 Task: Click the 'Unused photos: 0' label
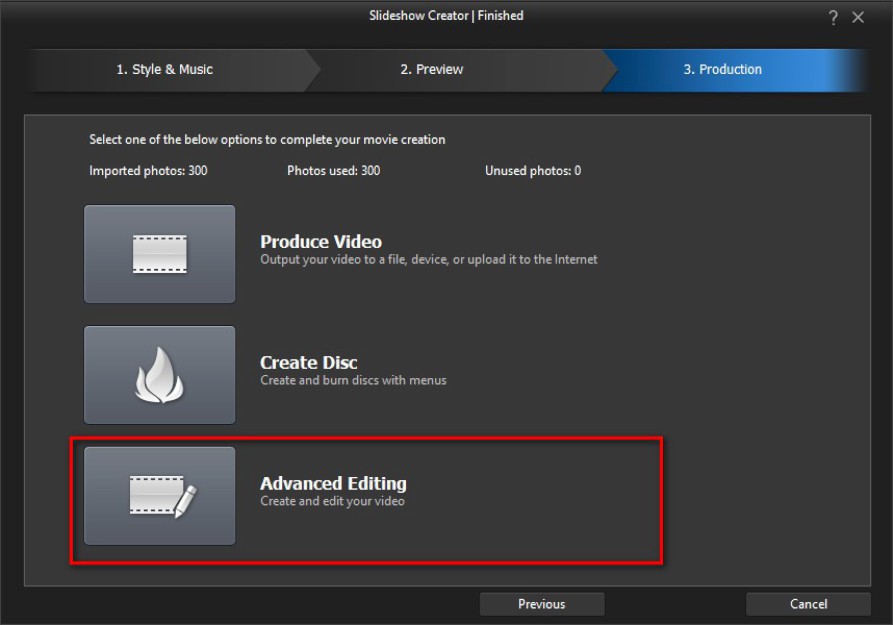[x=532, y=170]
